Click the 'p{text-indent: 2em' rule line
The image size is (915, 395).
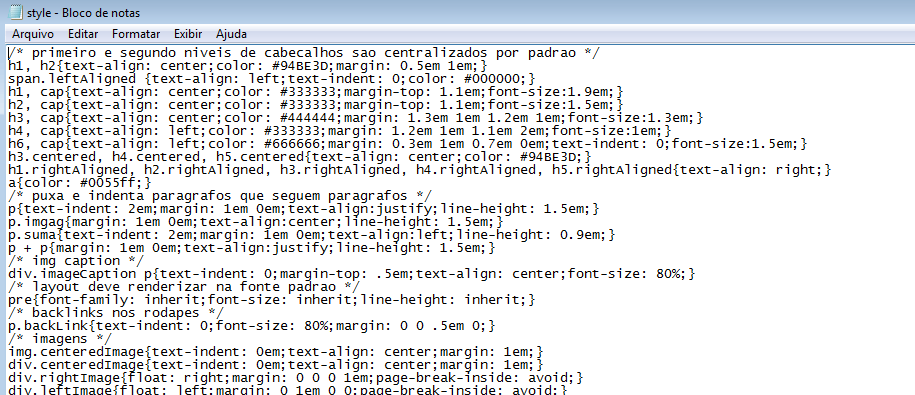click(304, 209)
